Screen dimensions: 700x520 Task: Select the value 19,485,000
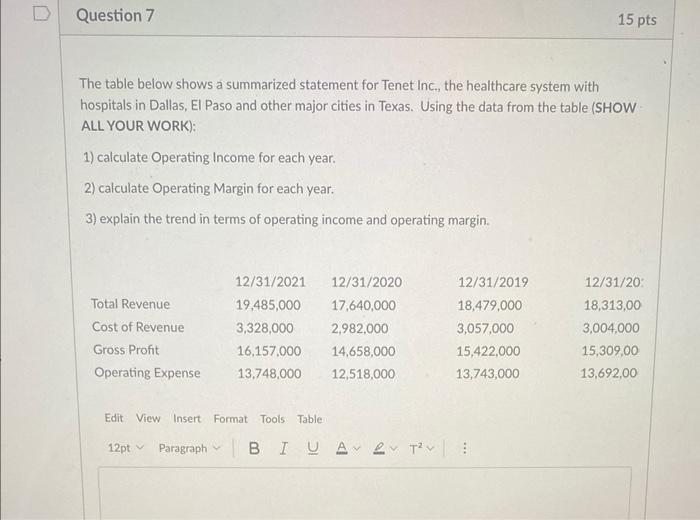pyautogui.click(x=268, y=305)
